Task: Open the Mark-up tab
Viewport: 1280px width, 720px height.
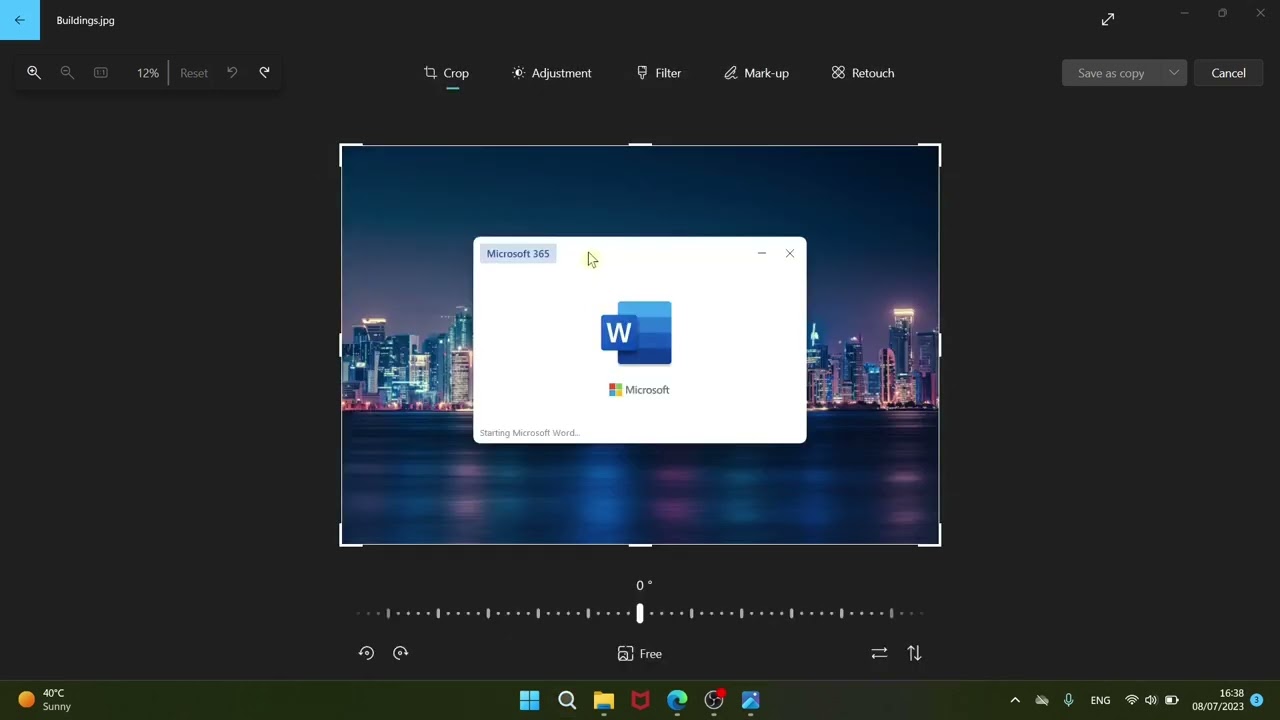Action: click(756, 73)
